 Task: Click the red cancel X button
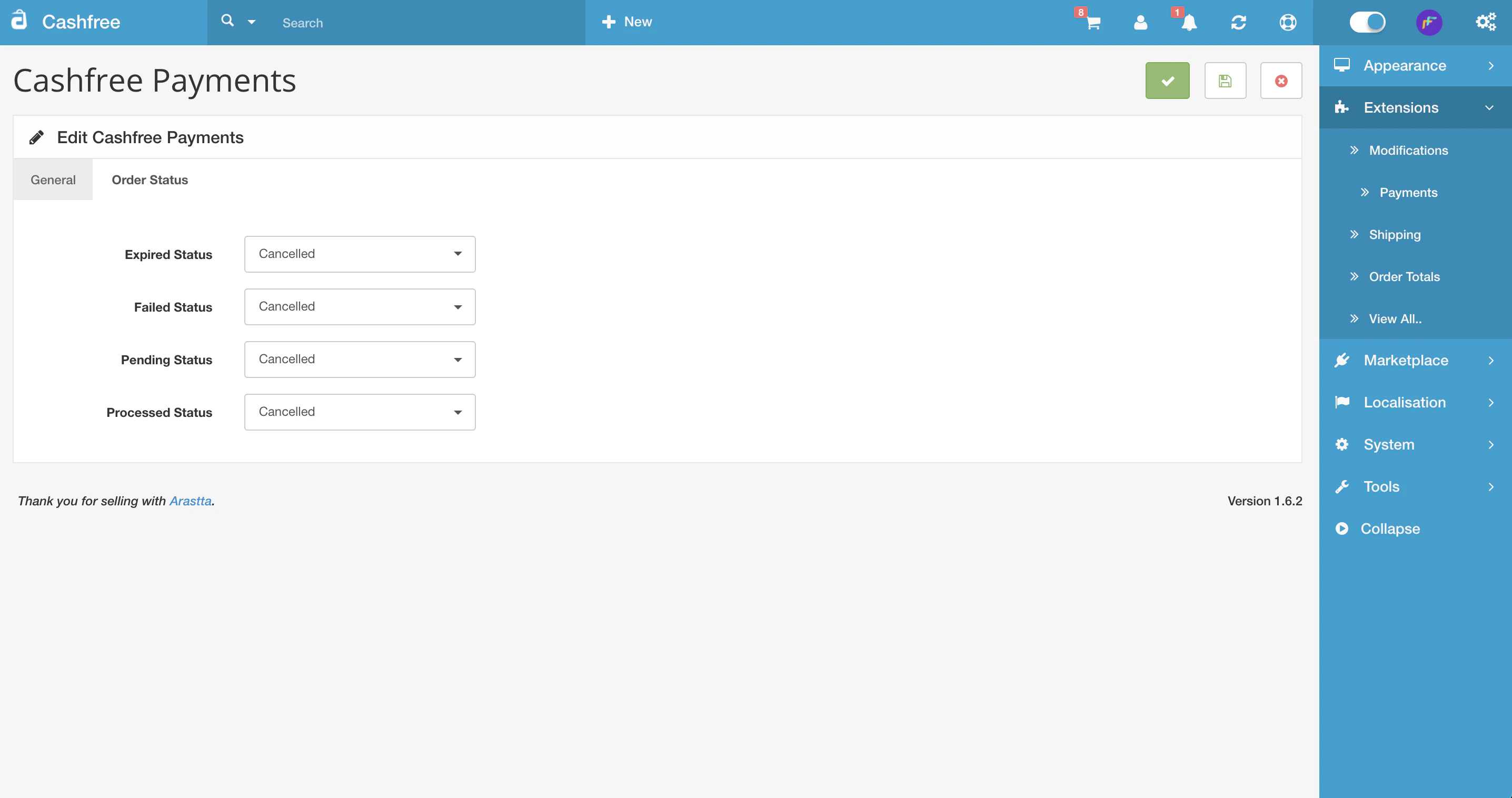[x=1281, y=81]
